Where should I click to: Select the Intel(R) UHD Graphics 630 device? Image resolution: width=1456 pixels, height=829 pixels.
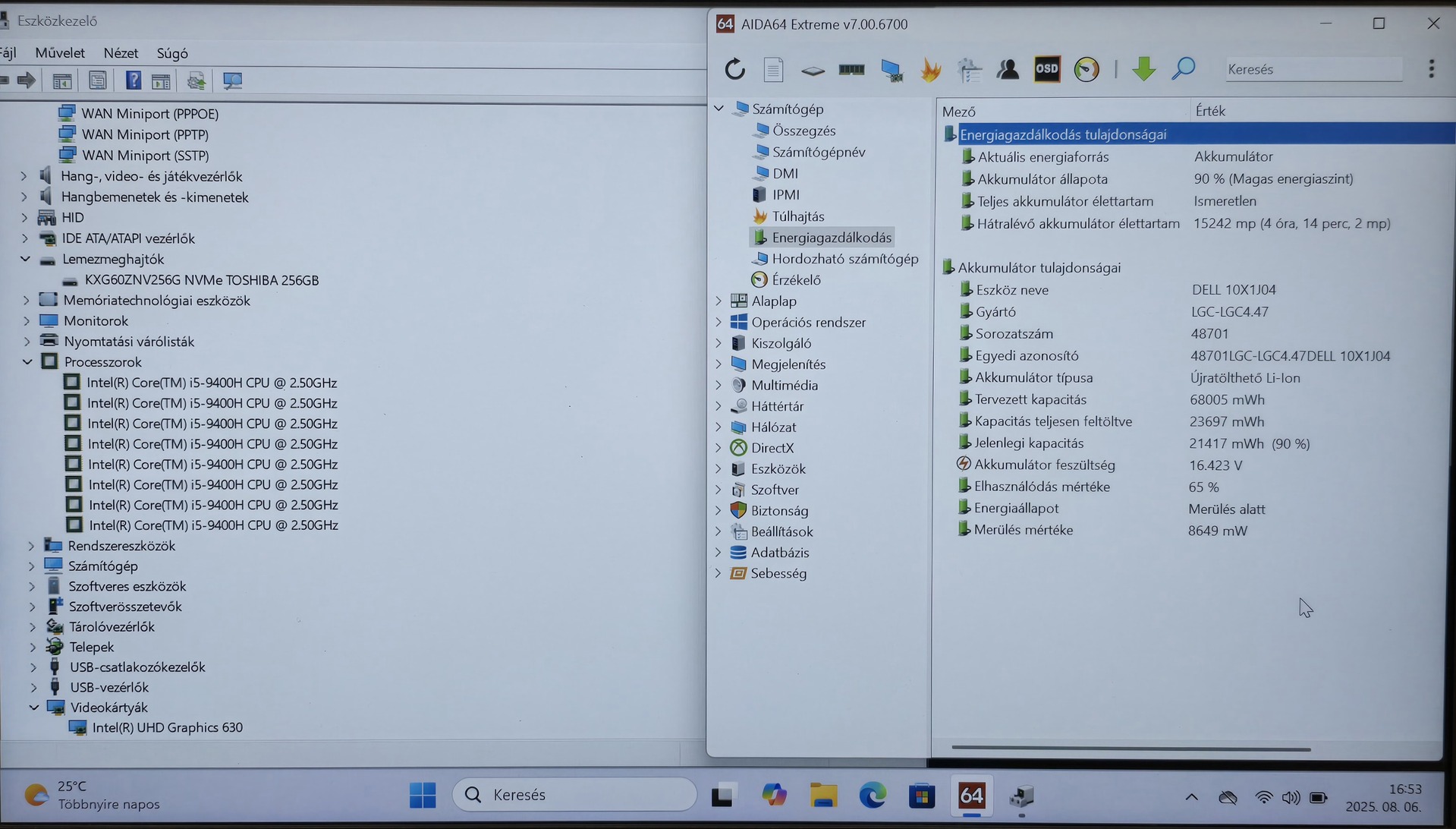pos(167,727)
